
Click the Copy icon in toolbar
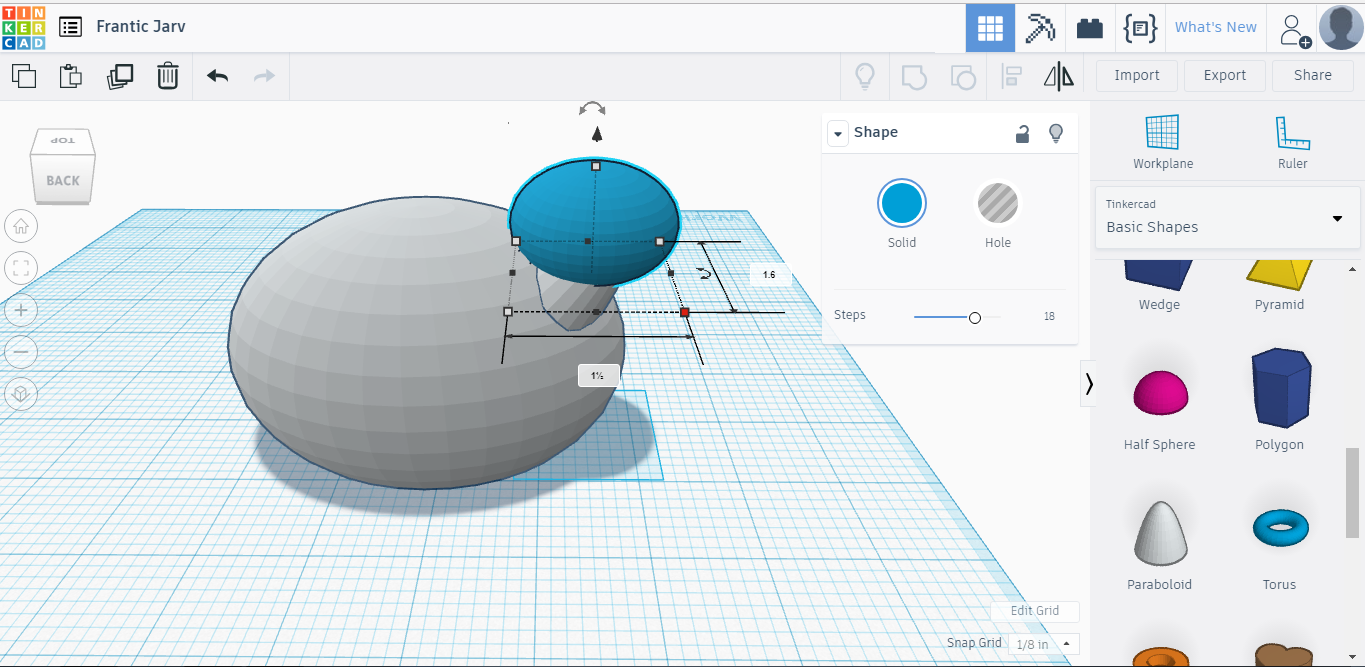(x=24, y=76)
